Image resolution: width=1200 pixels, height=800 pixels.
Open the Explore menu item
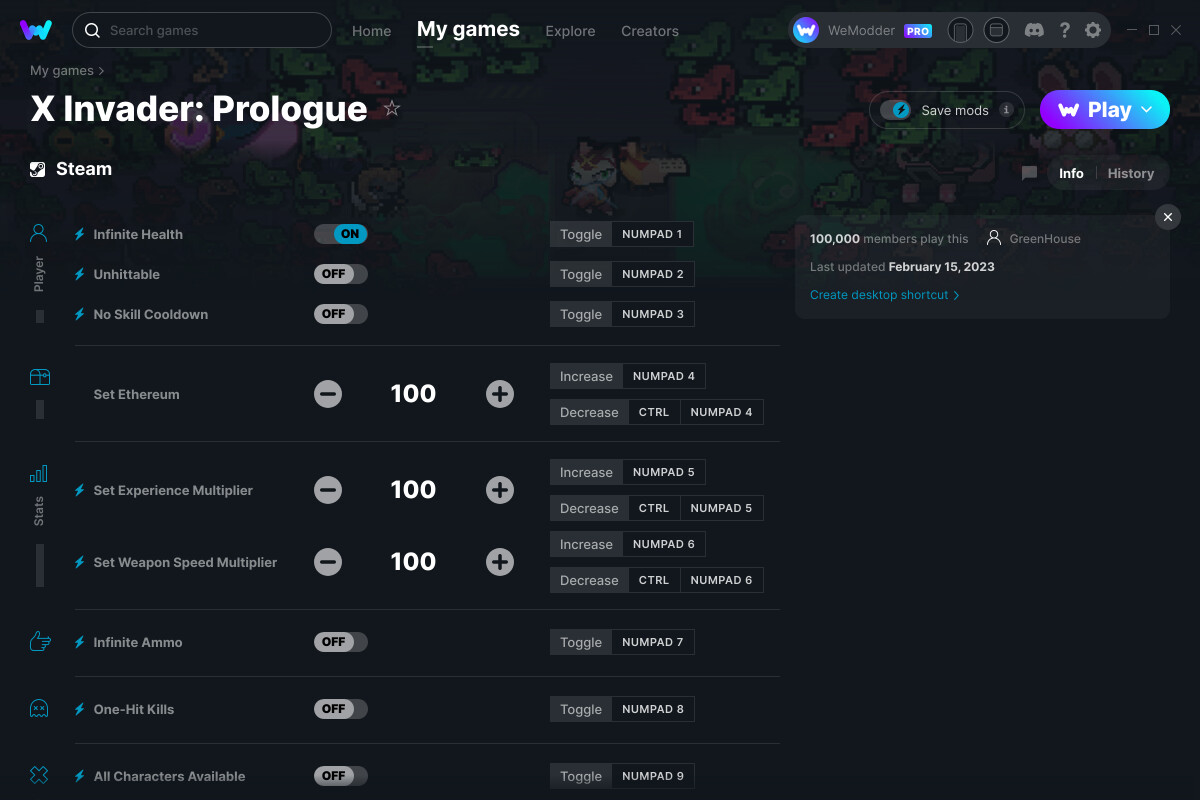pos(570,31)
